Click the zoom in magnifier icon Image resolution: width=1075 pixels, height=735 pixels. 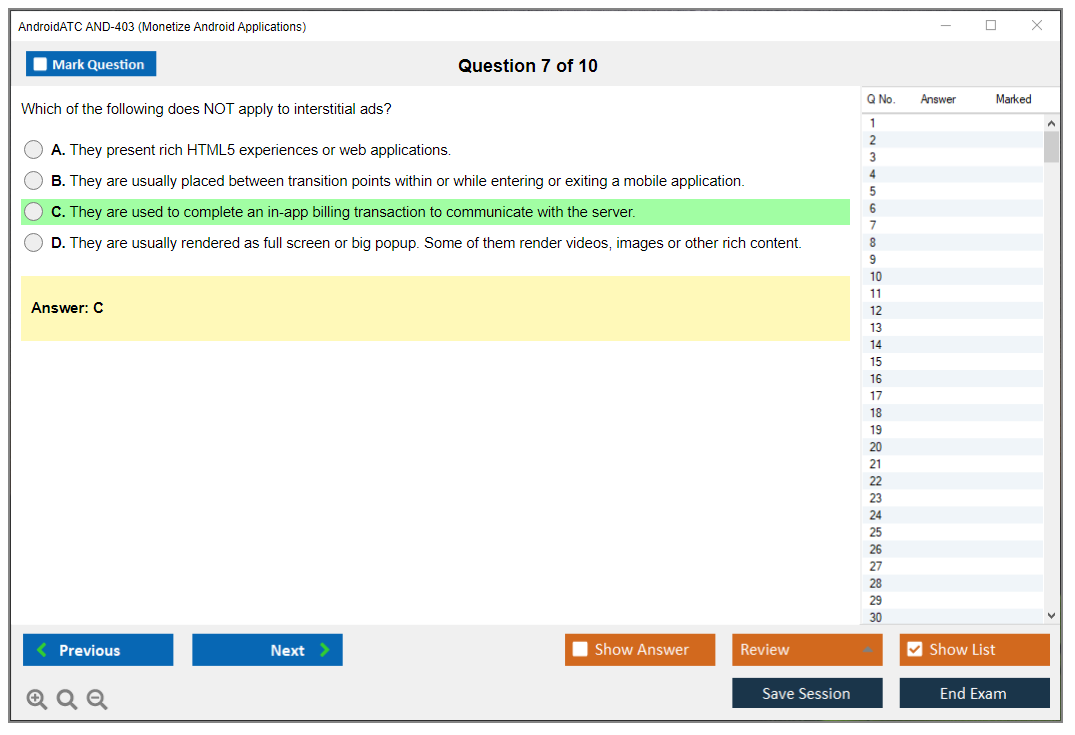click(x=37, y=700)
